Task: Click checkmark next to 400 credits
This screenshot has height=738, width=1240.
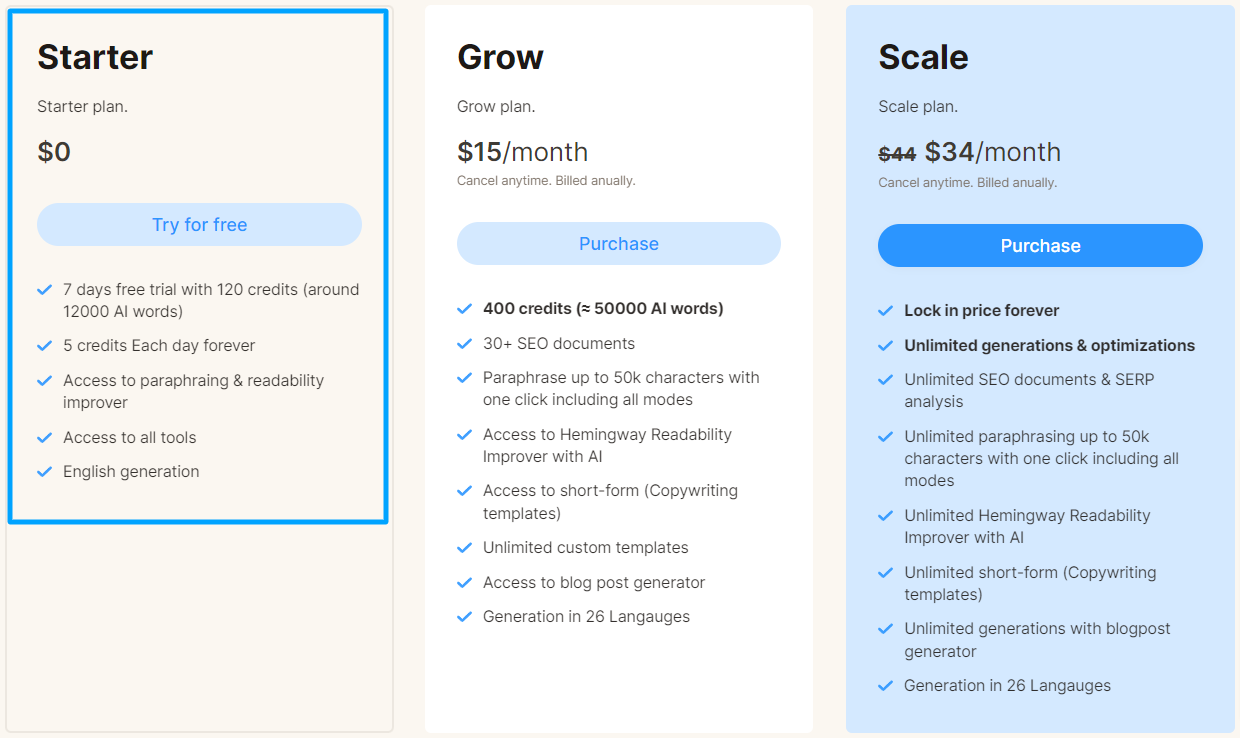Action: click(465, 309)
